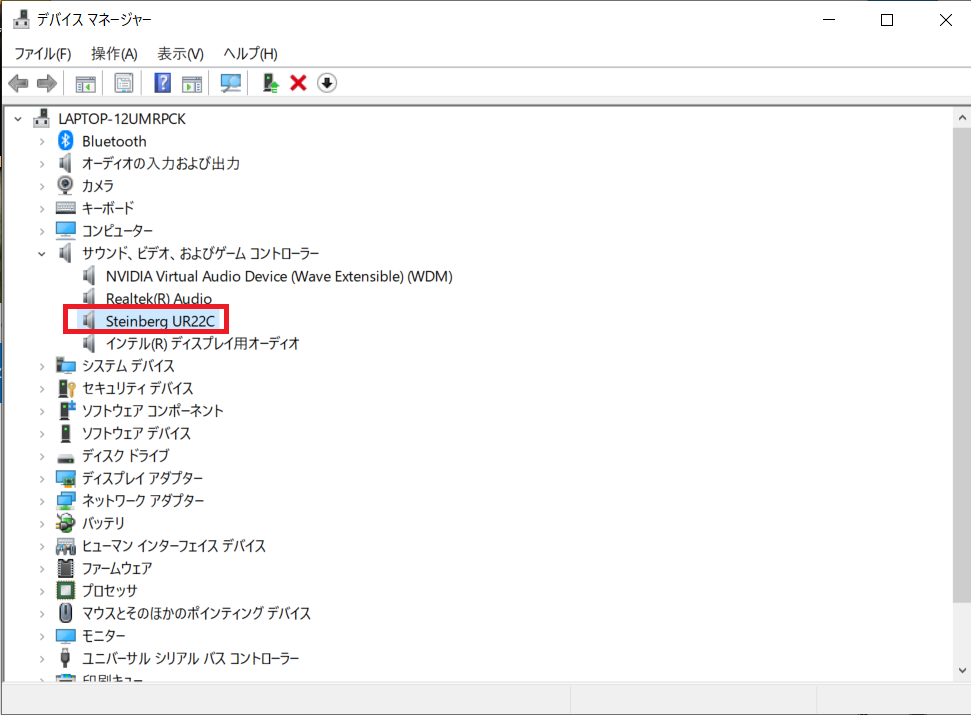Open the ファイル(F) menu
Image resolution: width=971 pixels, height=715 pixels.
tap(43, 54)
